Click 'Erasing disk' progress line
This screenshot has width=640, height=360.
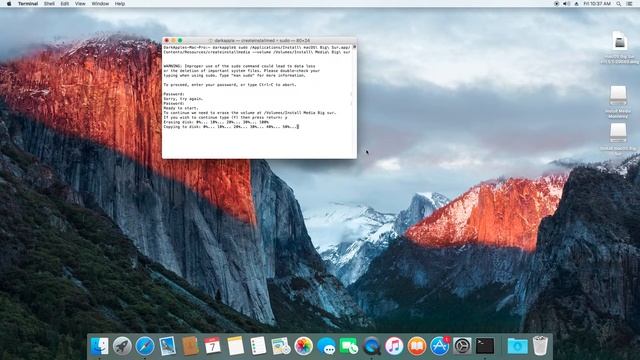click(x=216, y=122)
